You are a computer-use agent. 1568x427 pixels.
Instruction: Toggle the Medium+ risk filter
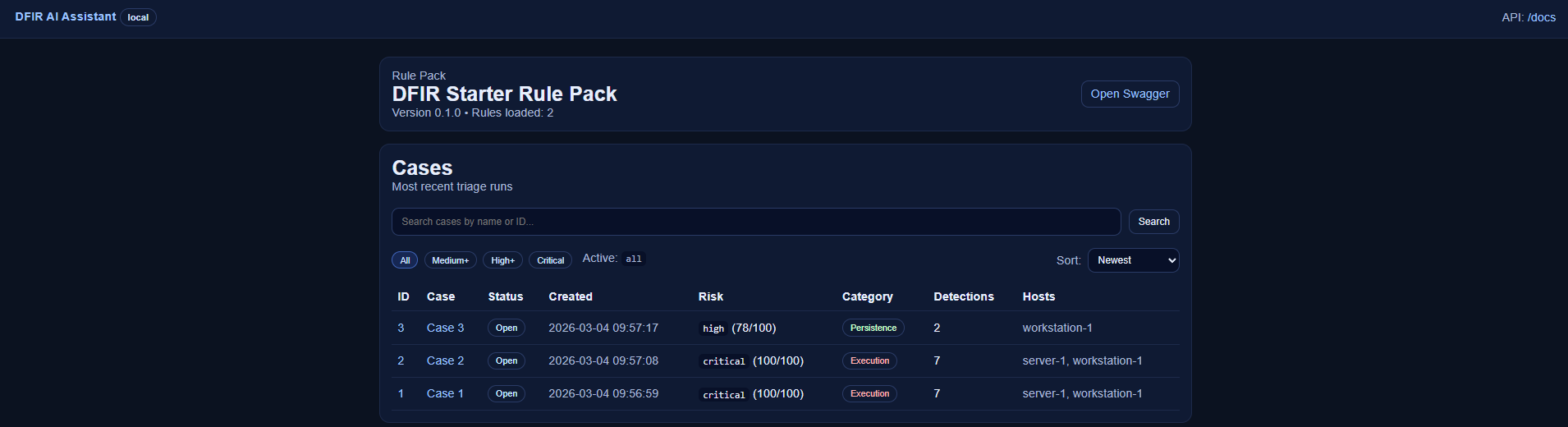pos(450,260)
